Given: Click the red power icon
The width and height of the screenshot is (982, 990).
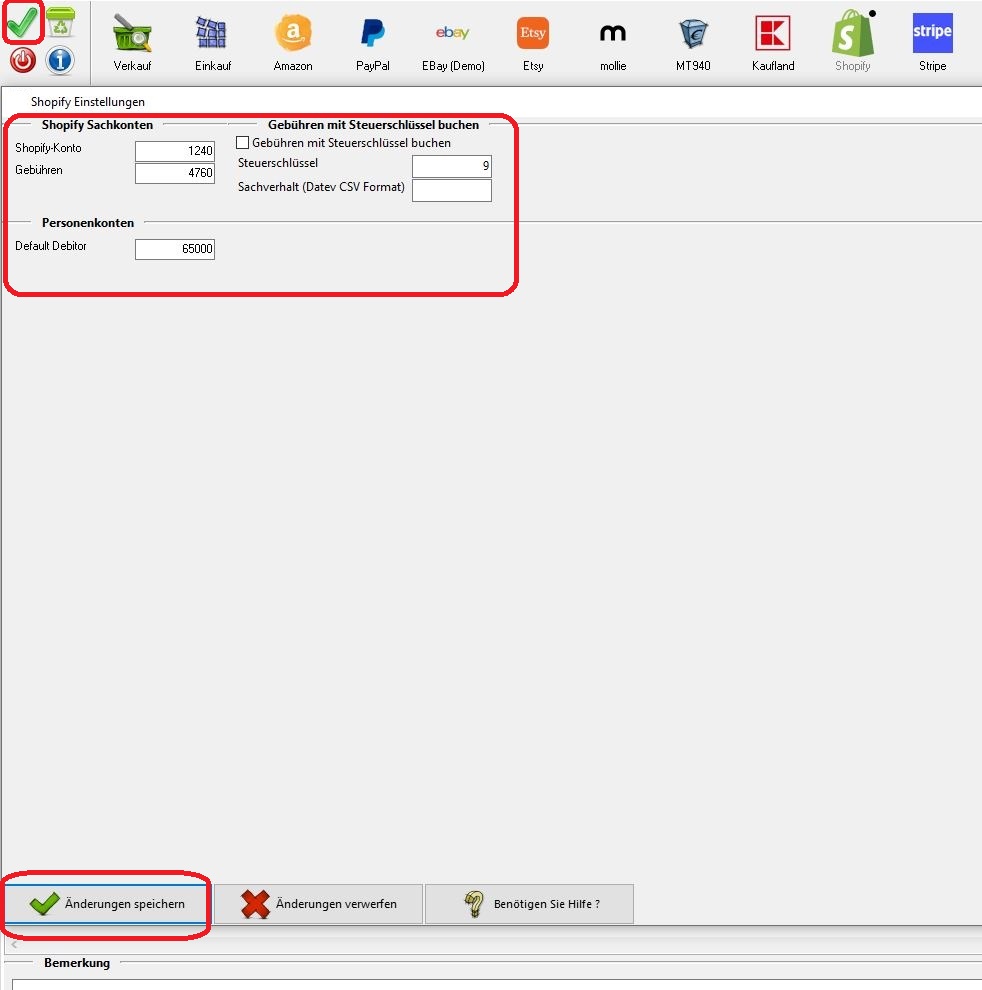Looking at the screenshot, I should click(x=22, y=61).
